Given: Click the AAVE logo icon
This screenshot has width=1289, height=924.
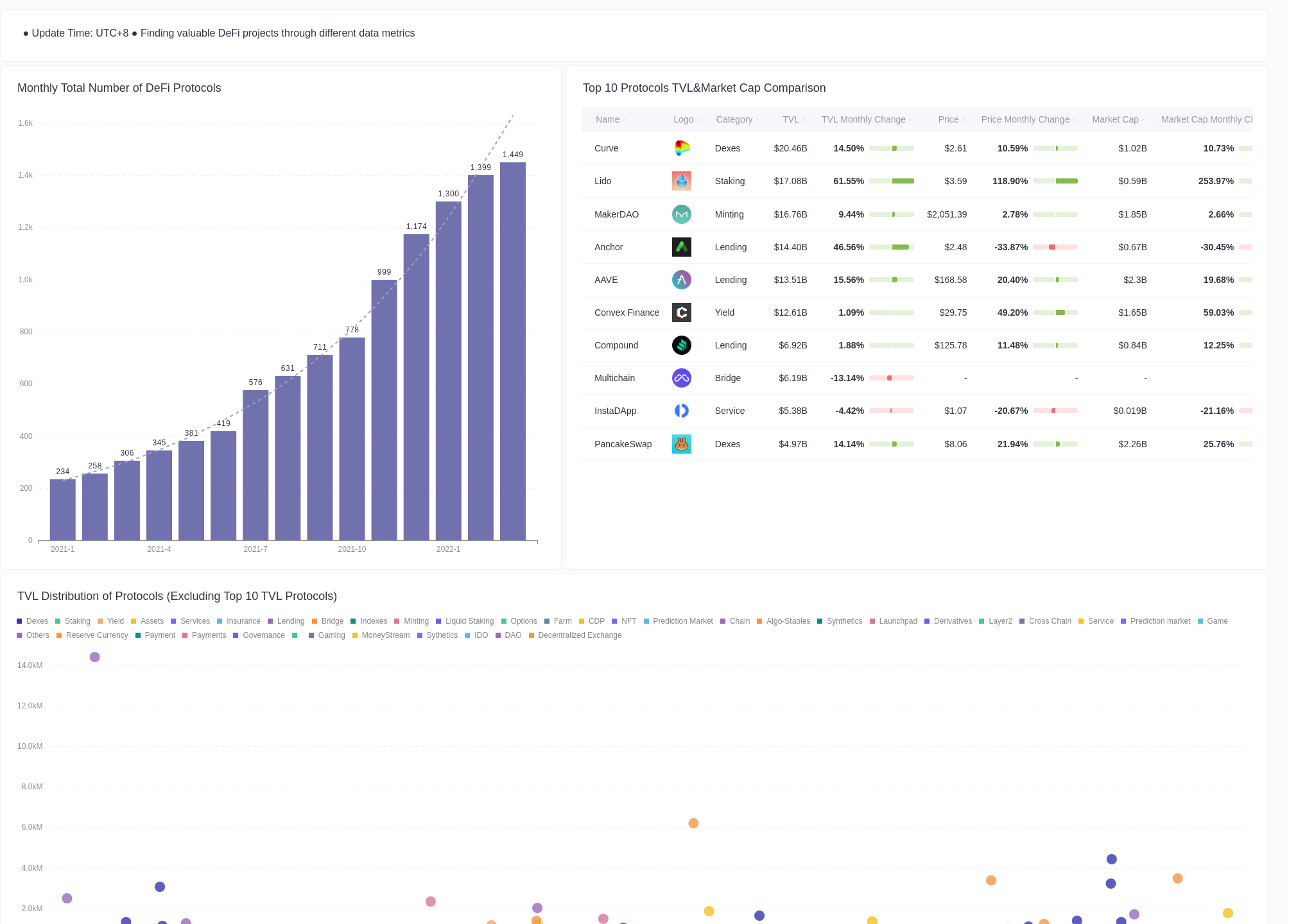Looking at the screenshot, I should (682, 280).
